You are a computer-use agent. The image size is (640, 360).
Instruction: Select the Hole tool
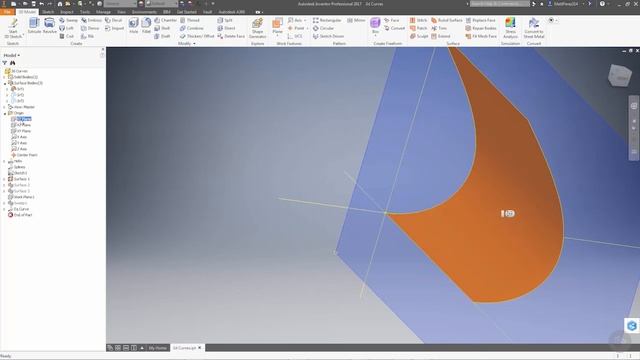[x=133, y=26]
